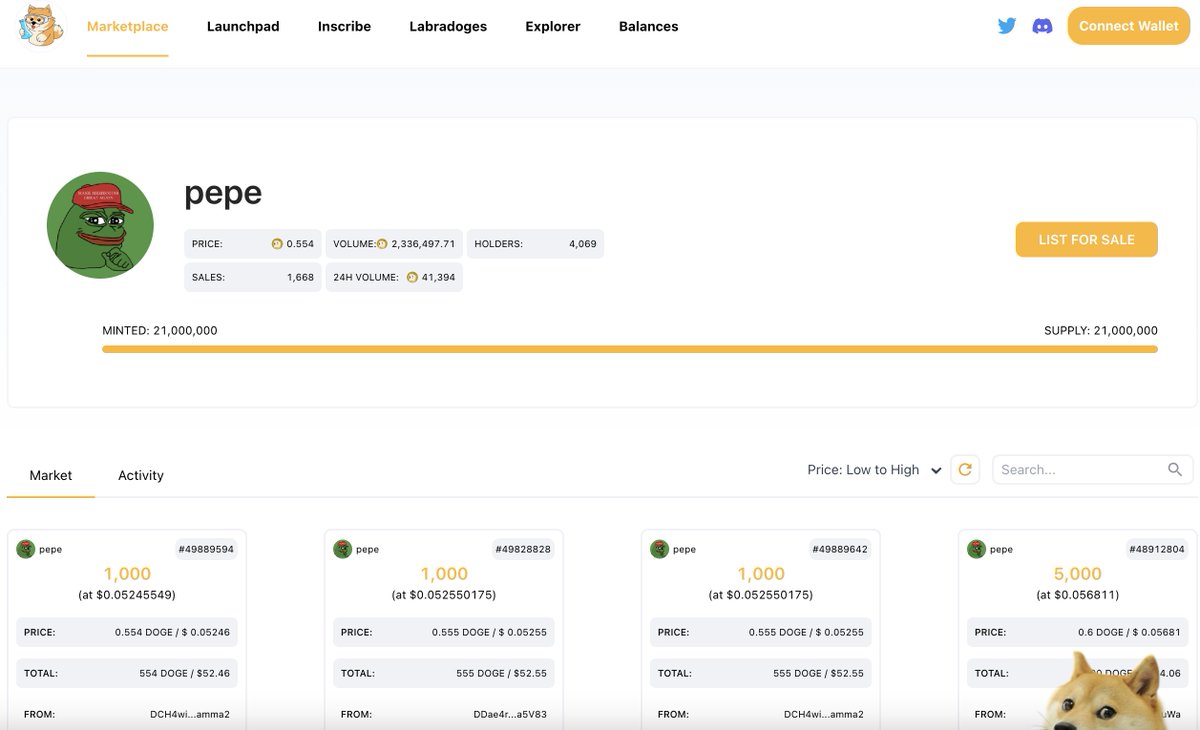Screen dimensions: 1200x730
Task: Click the Connect Wallet button
Action: coord(1129,26)
